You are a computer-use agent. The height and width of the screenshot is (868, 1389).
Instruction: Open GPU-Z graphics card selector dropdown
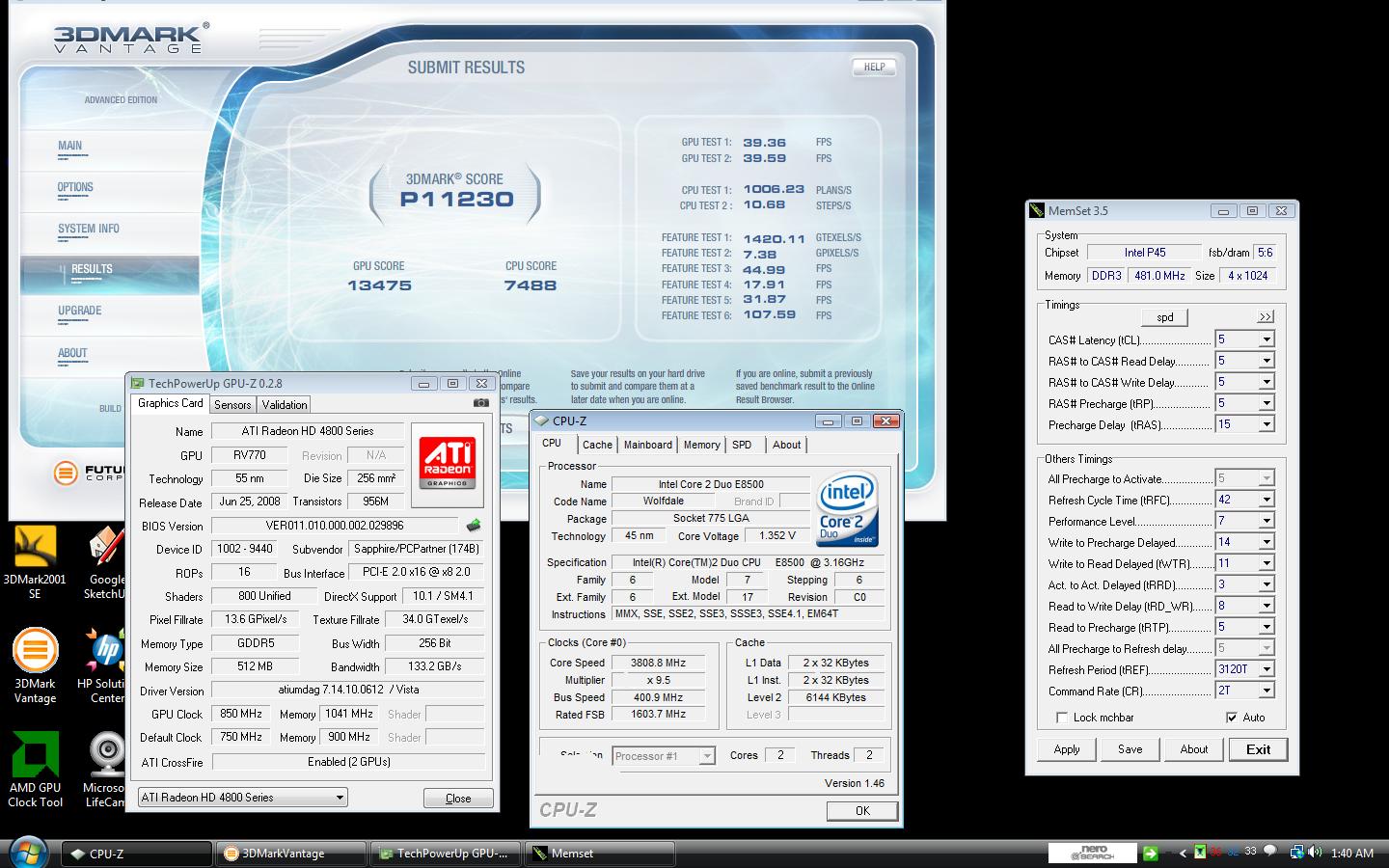(242, 798)
